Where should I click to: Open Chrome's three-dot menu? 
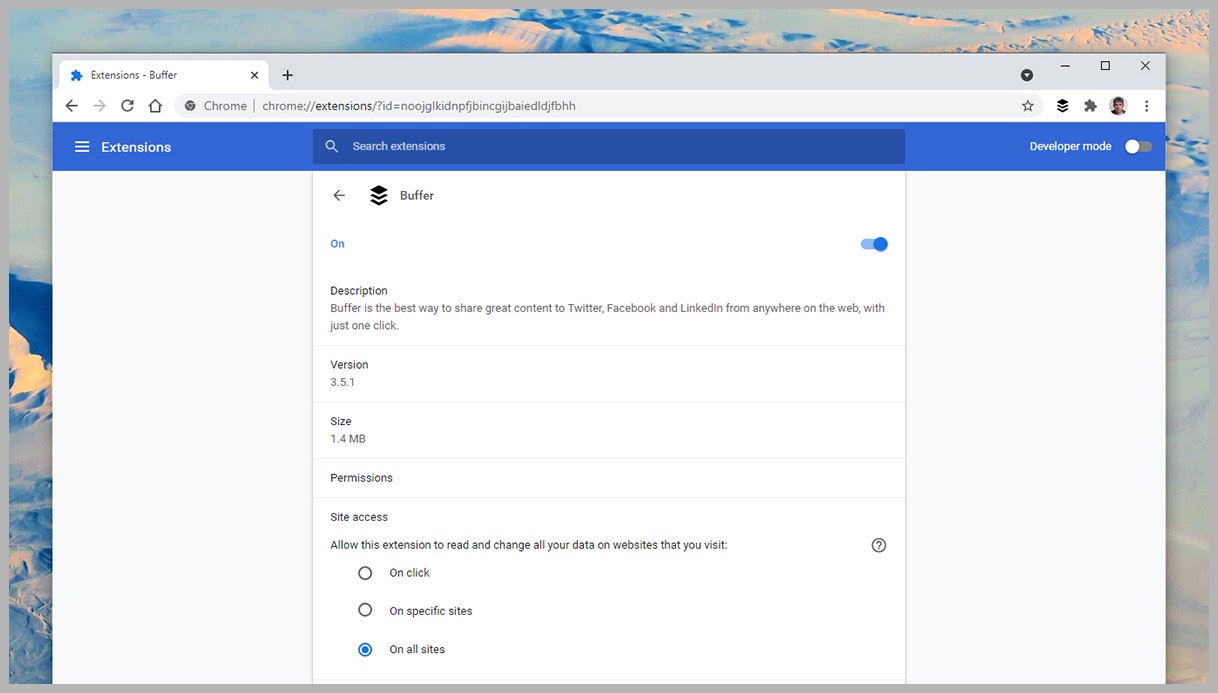click(x=1146, y=106)
